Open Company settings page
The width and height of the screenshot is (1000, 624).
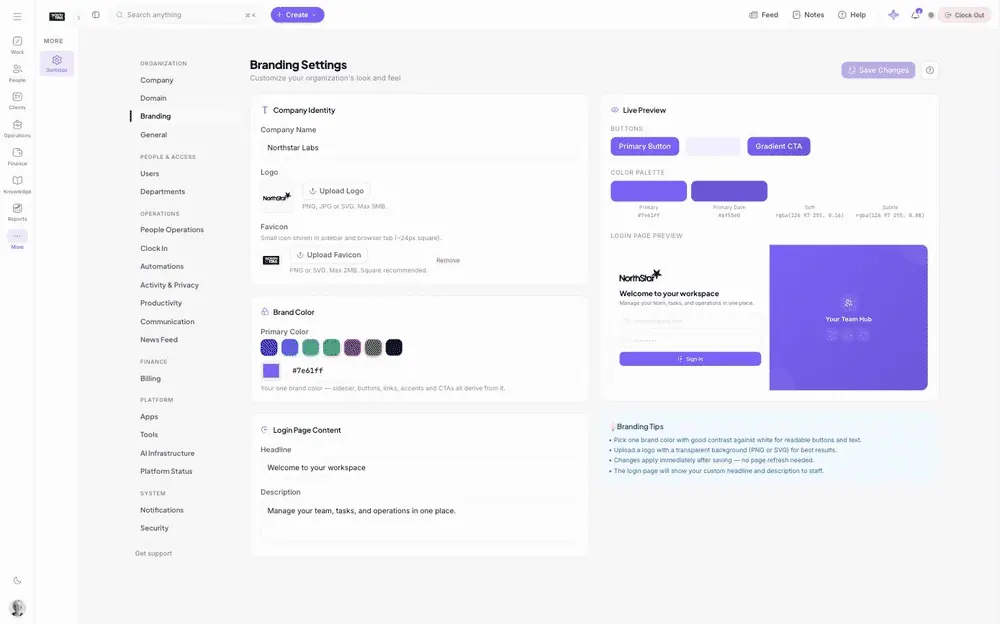click(x=157, y=80)
